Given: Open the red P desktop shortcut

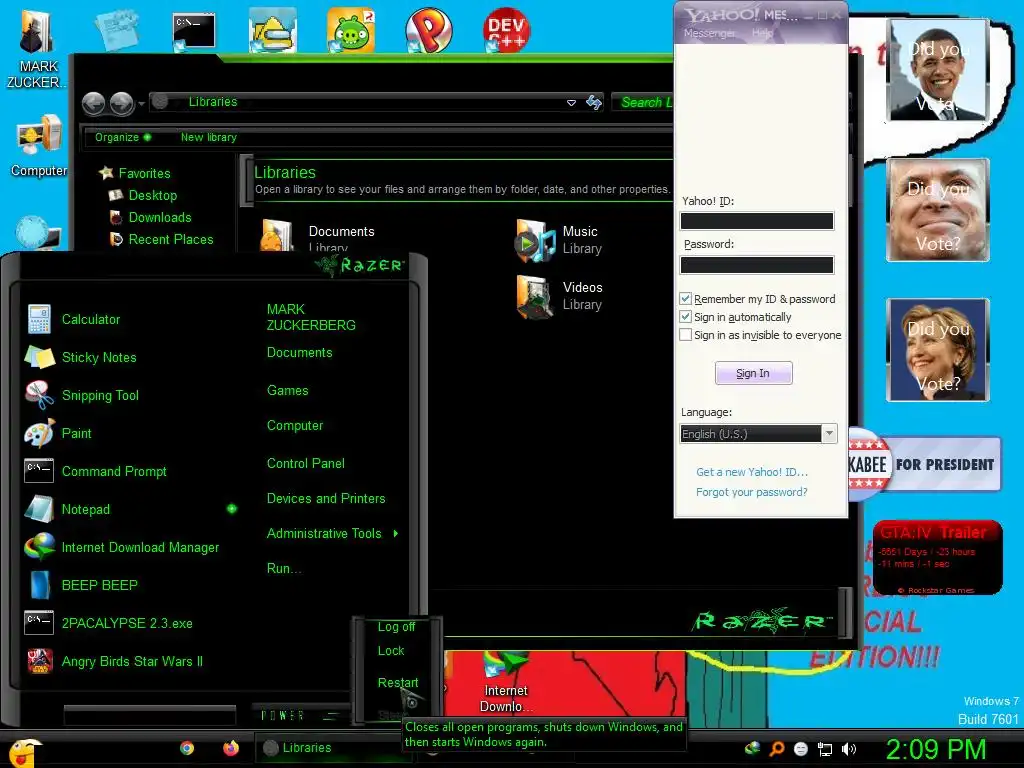Looking at the screenshot, I should (x=428, y=30).
